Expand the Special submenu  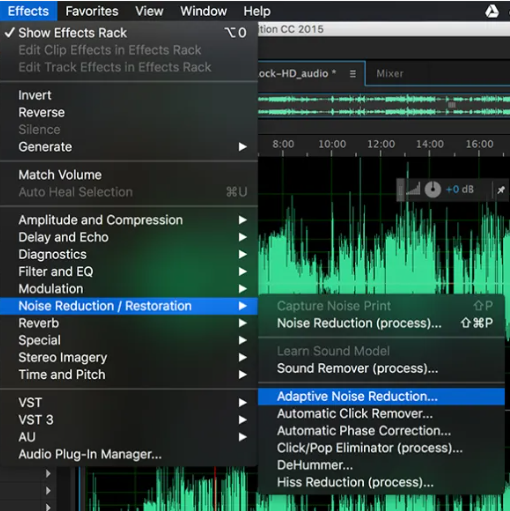(129, 340)
